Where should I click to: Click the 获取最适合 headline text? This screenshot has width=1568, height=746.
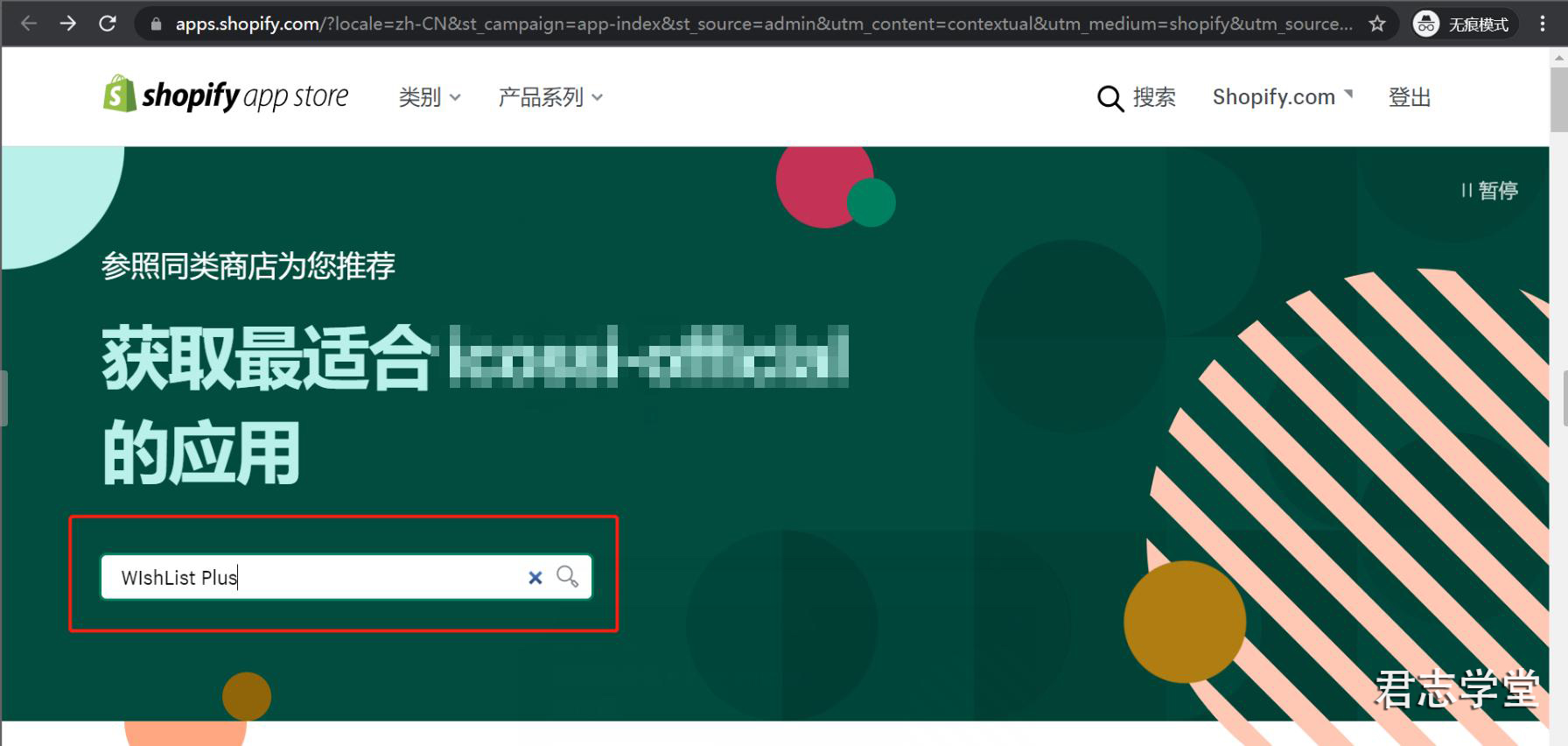tap(266, 356)
